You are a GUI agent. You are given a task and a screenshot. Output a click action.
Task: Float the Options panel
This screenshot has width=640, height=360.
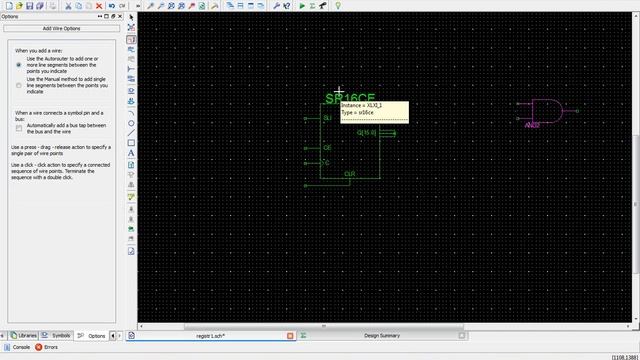point(113,16)
